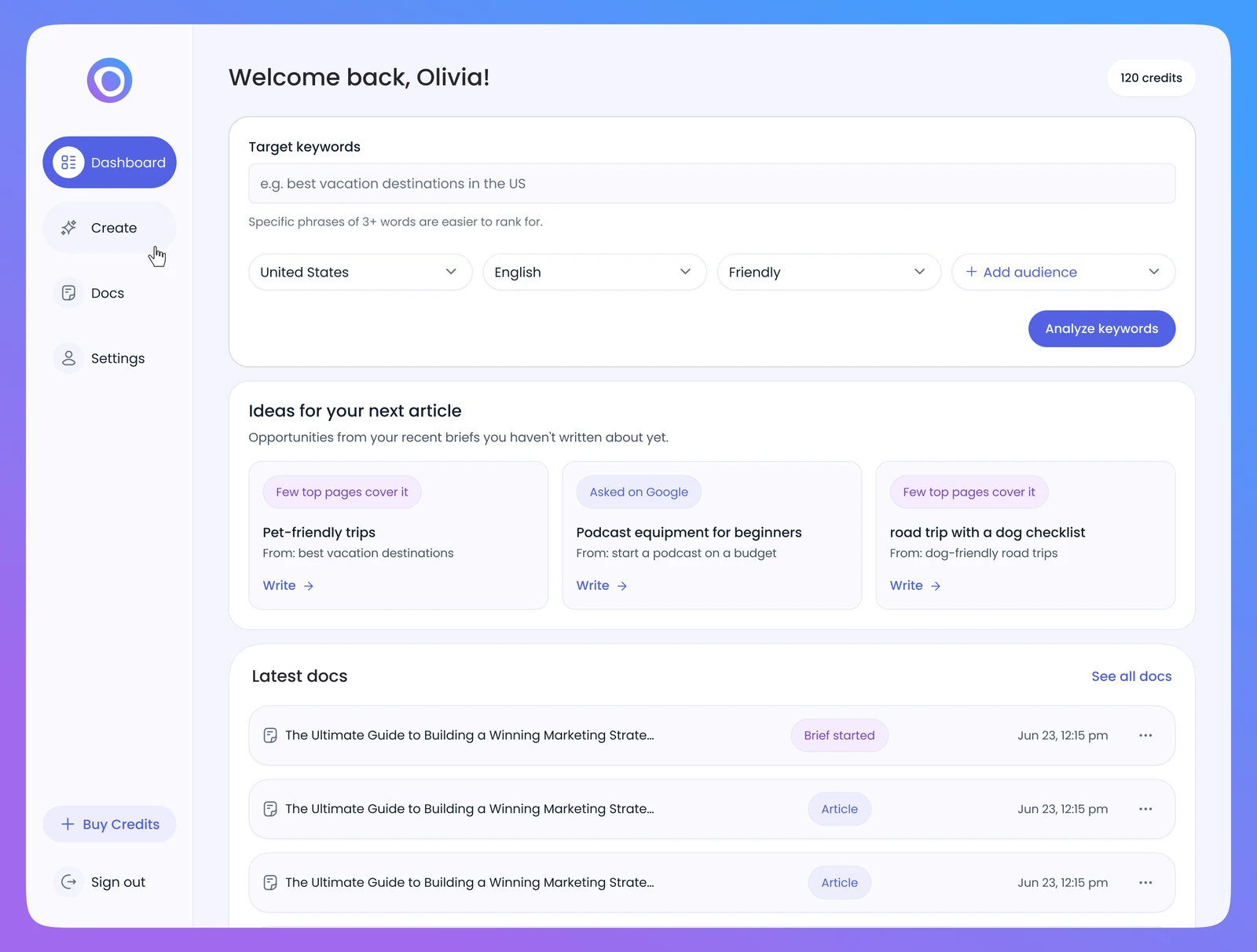This screenshot has width=1257, height=952.
Task: Focus the Target keywords input field
Action: 712,184
